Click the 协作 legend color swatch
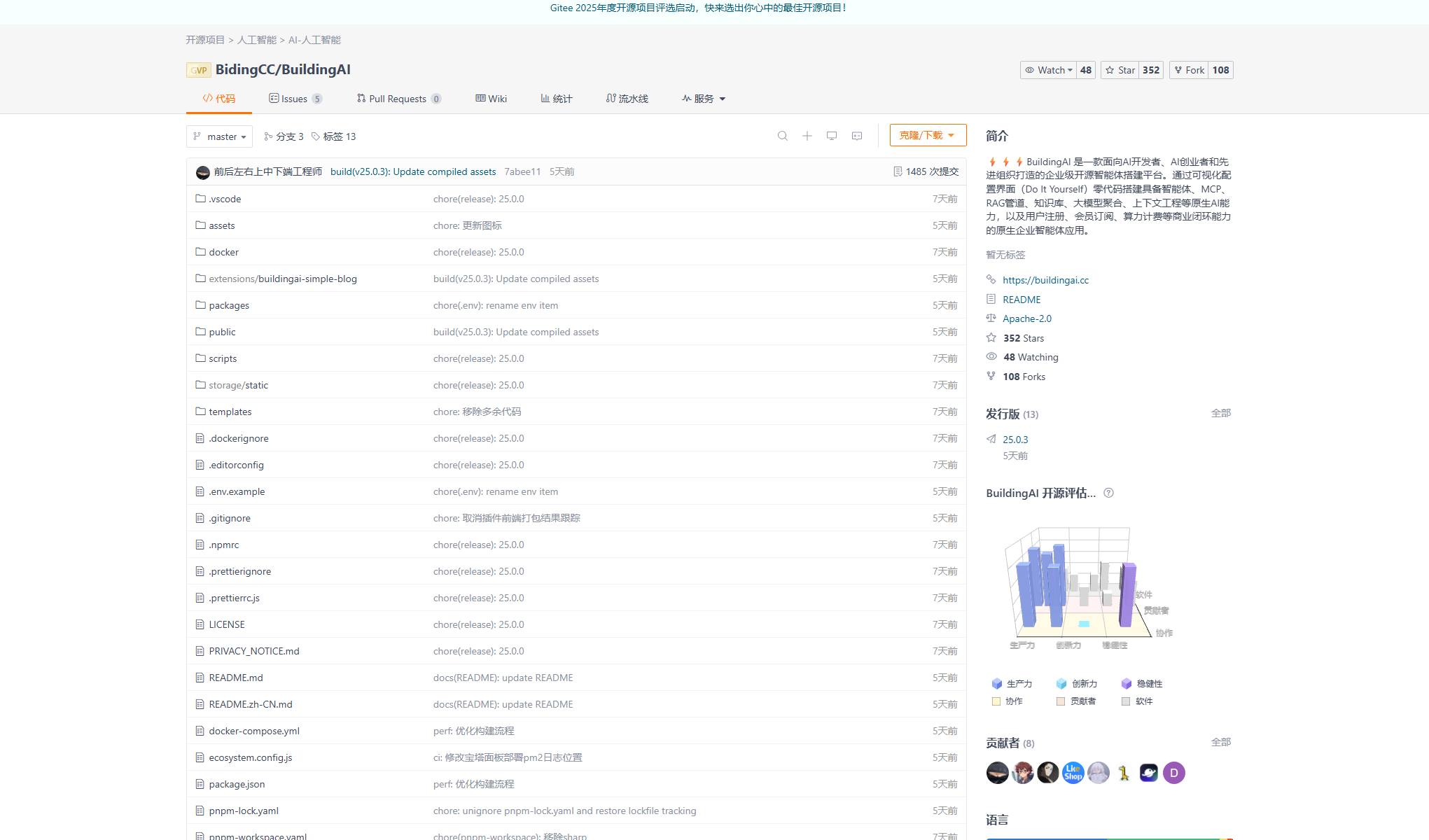Viewport: 1429px width, 840px height. pos(996,701)
